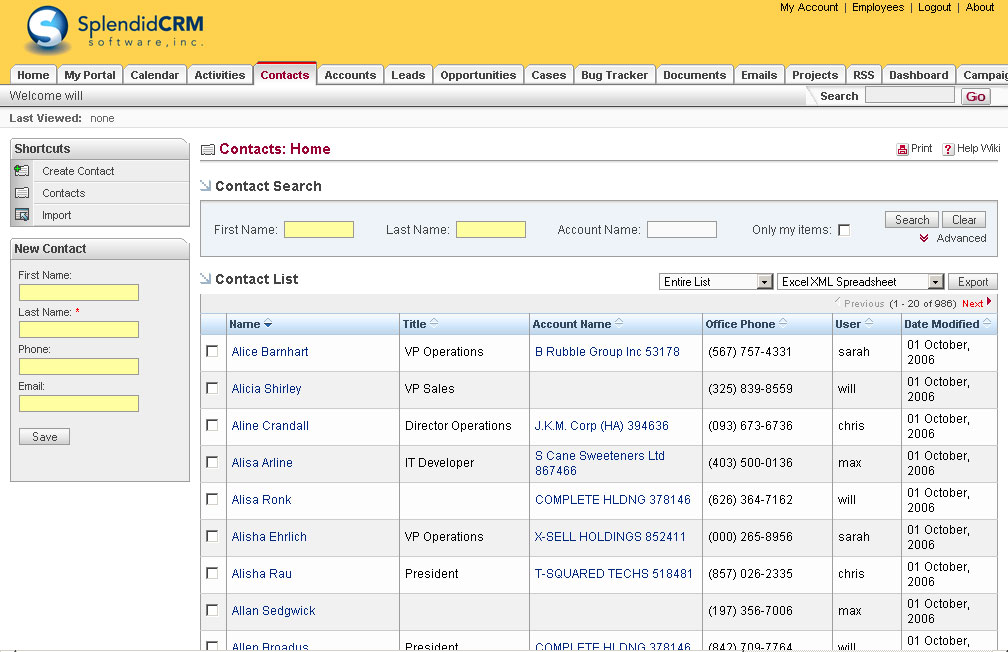Select the checkbox for Alisha Rau

point(212,573)
